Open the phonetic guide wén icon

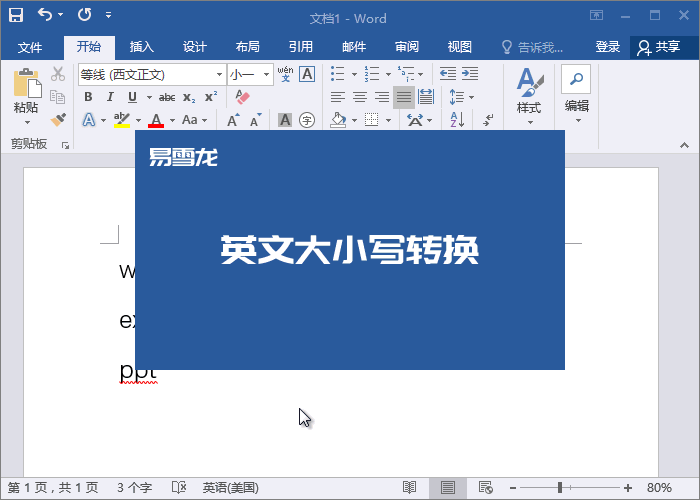click(x=285, y=74)
